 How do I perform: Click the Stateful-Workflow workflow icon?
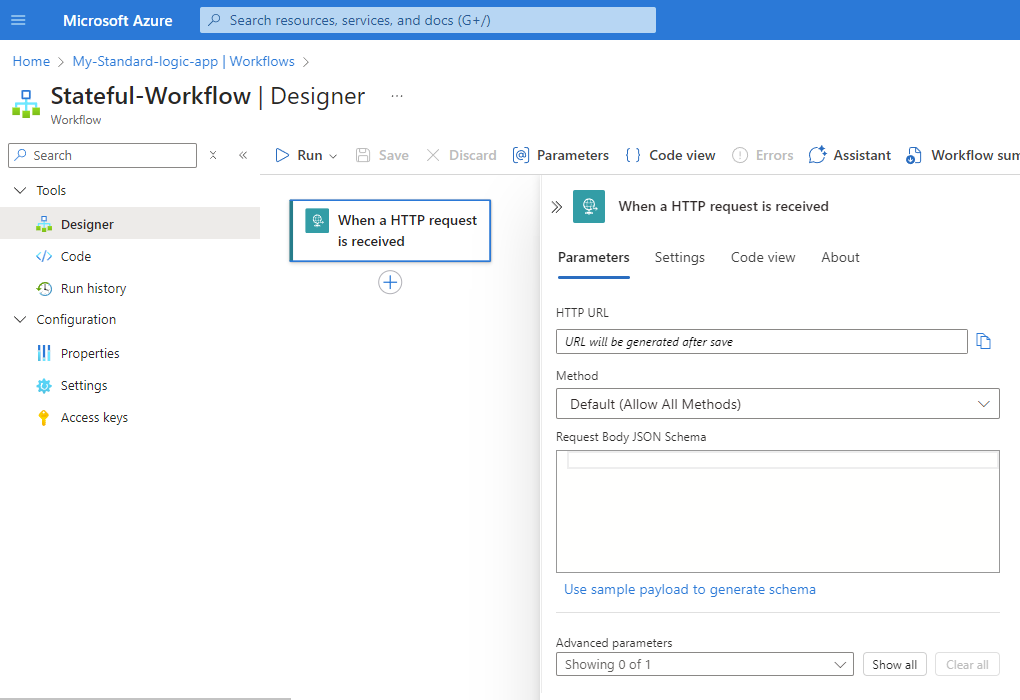[26, 104]
